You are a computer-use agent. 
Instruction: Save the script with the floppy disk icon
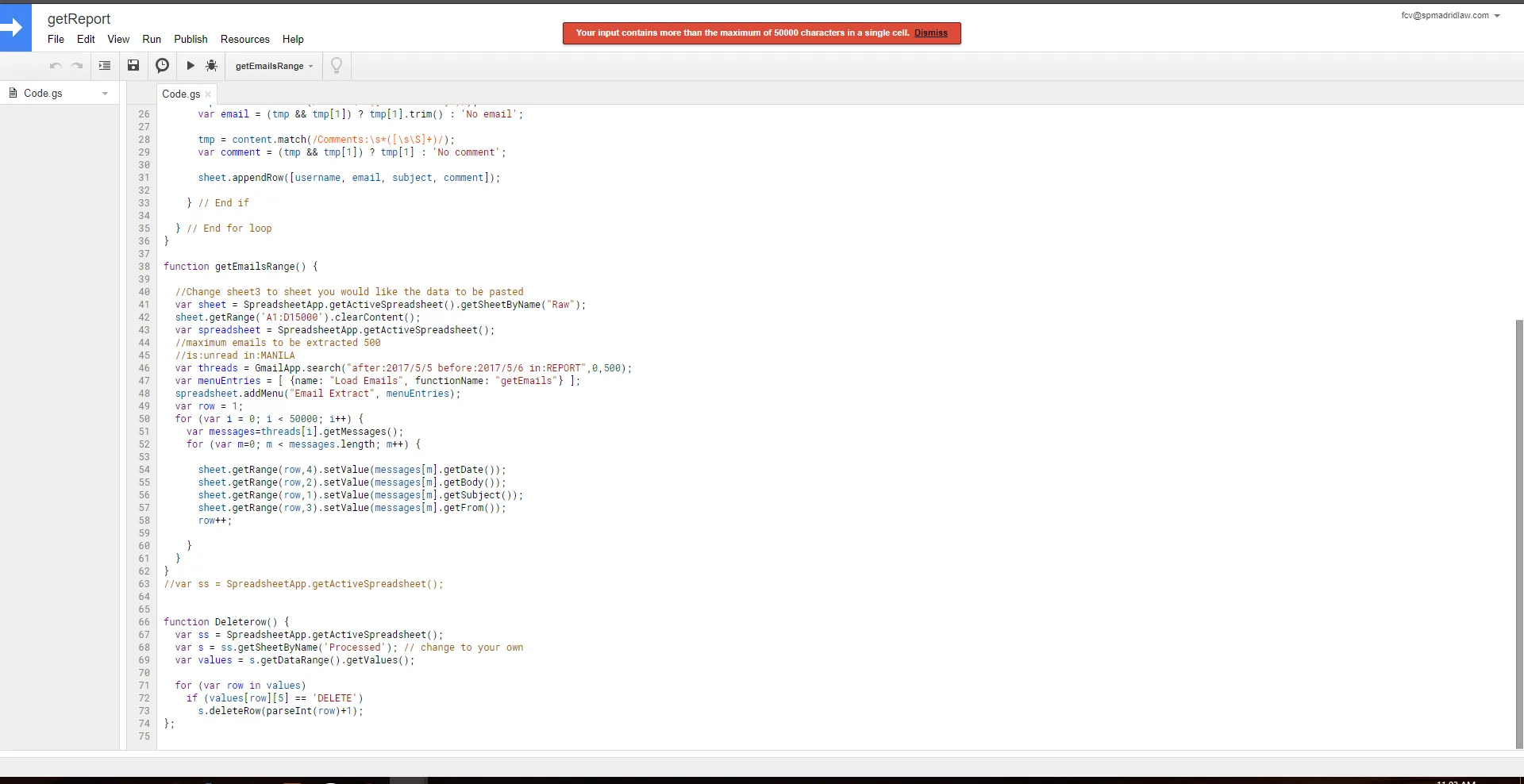[x=133, y=66]
